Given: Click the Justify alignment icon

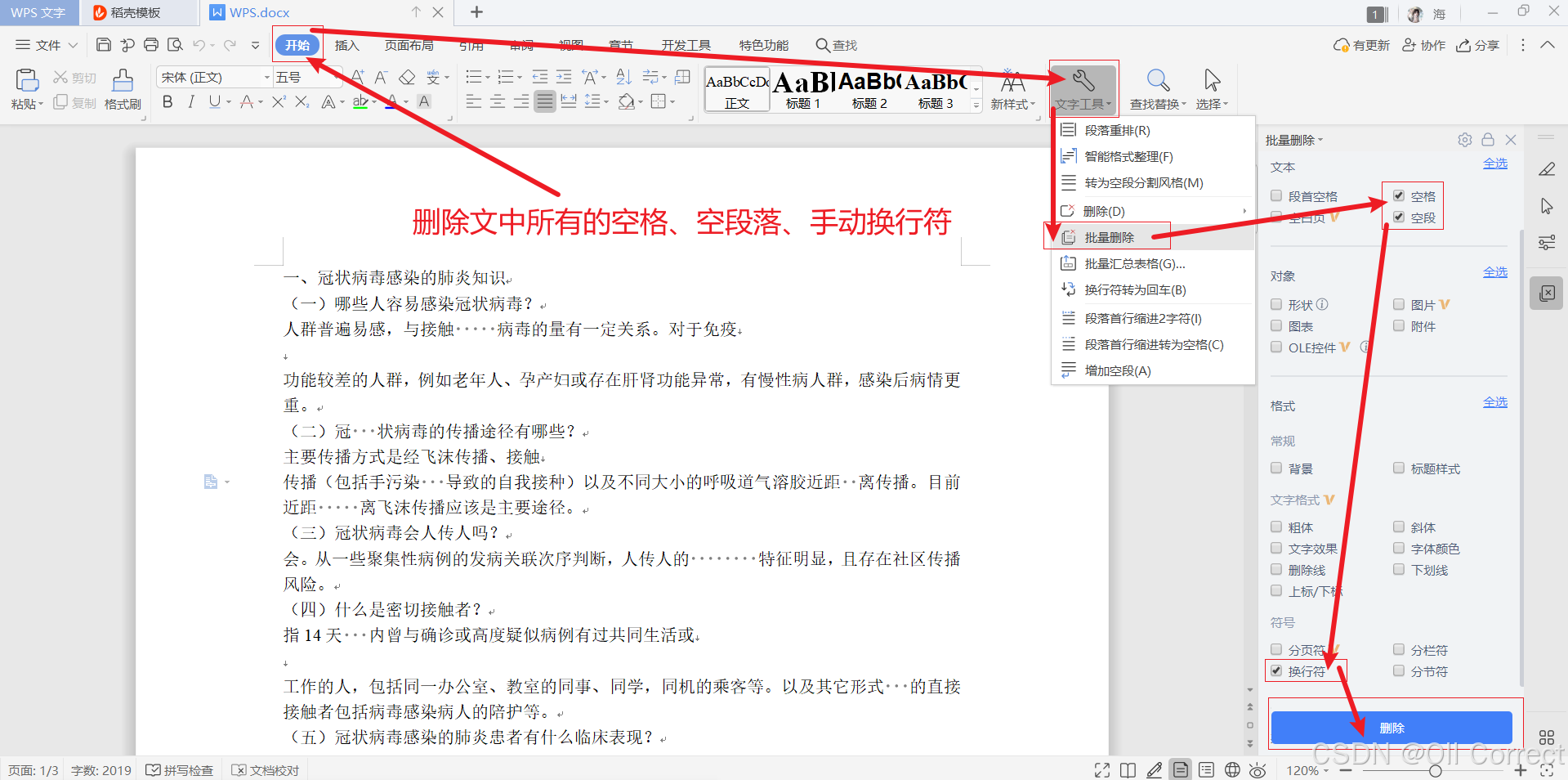Looking at the screenshot, I should (545, 101).
